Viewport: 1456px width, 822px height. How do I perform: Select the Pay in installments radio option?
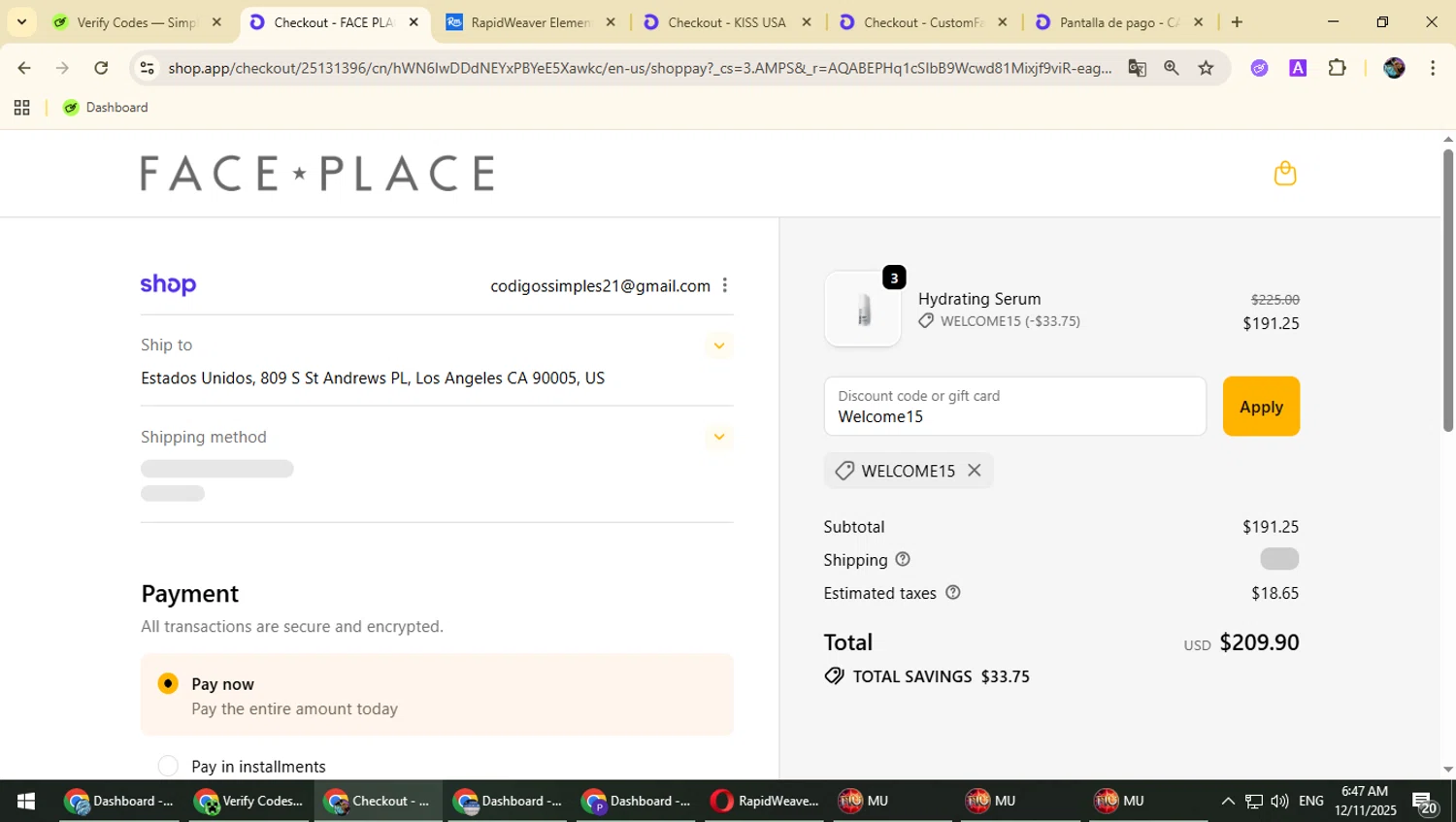(x=168, y=766)
